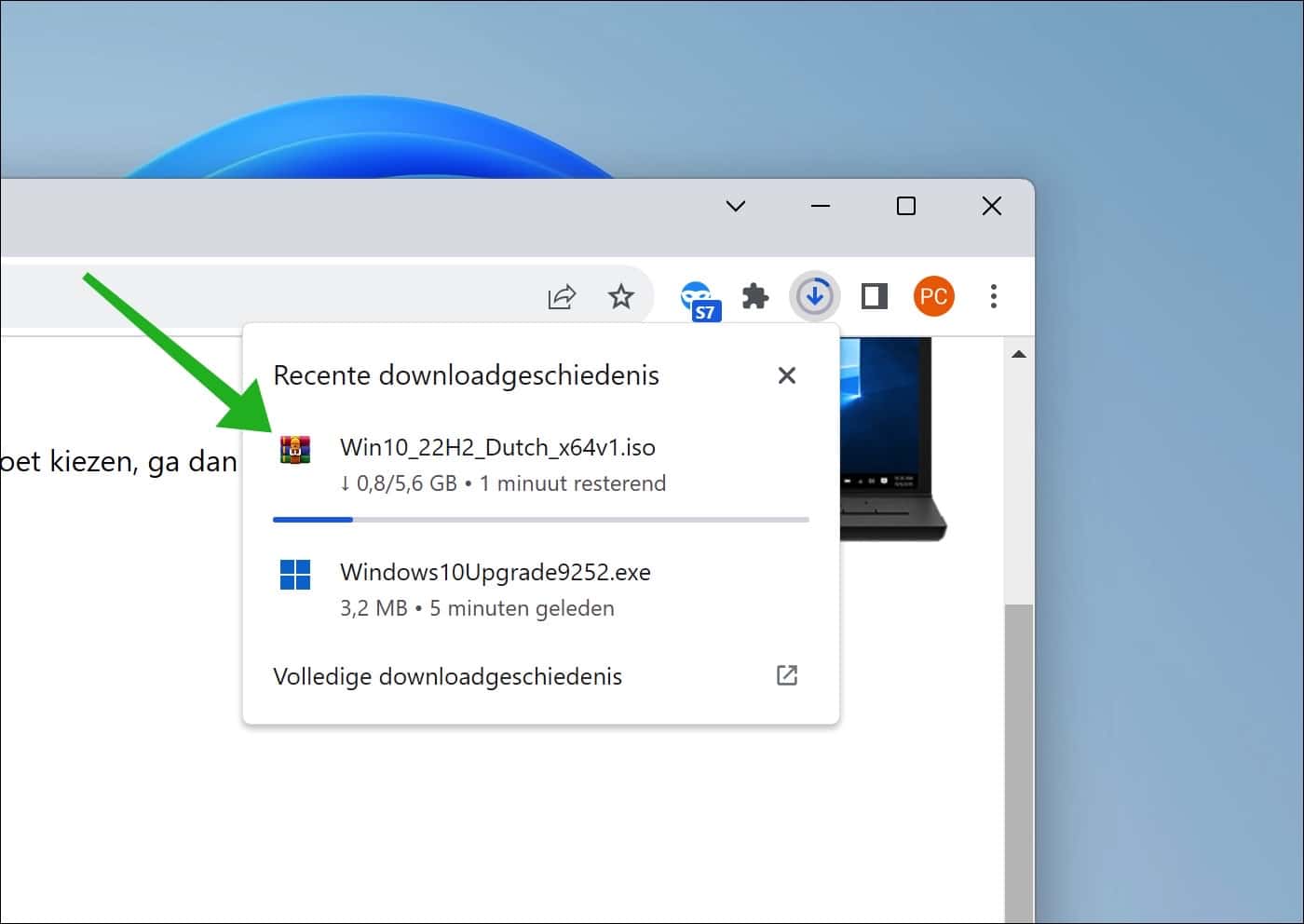Click the extensions puzzle piece icon
Screen dimensions: 1304x924
[x=754, y=296]
